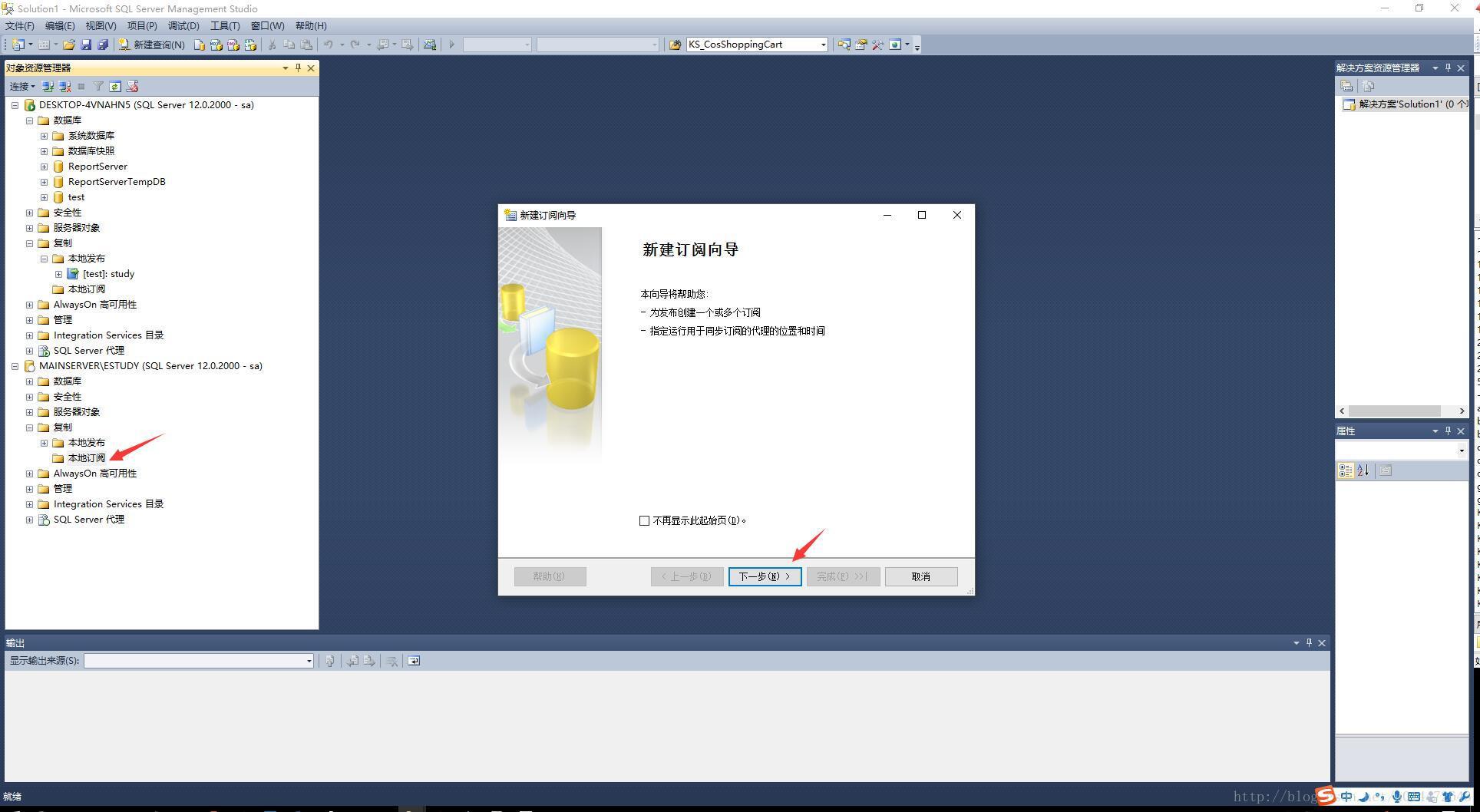The height and width of the screenshot is (812, 1480).
Task: Click the Open File folder icon
Action: (x=69, y=45)
